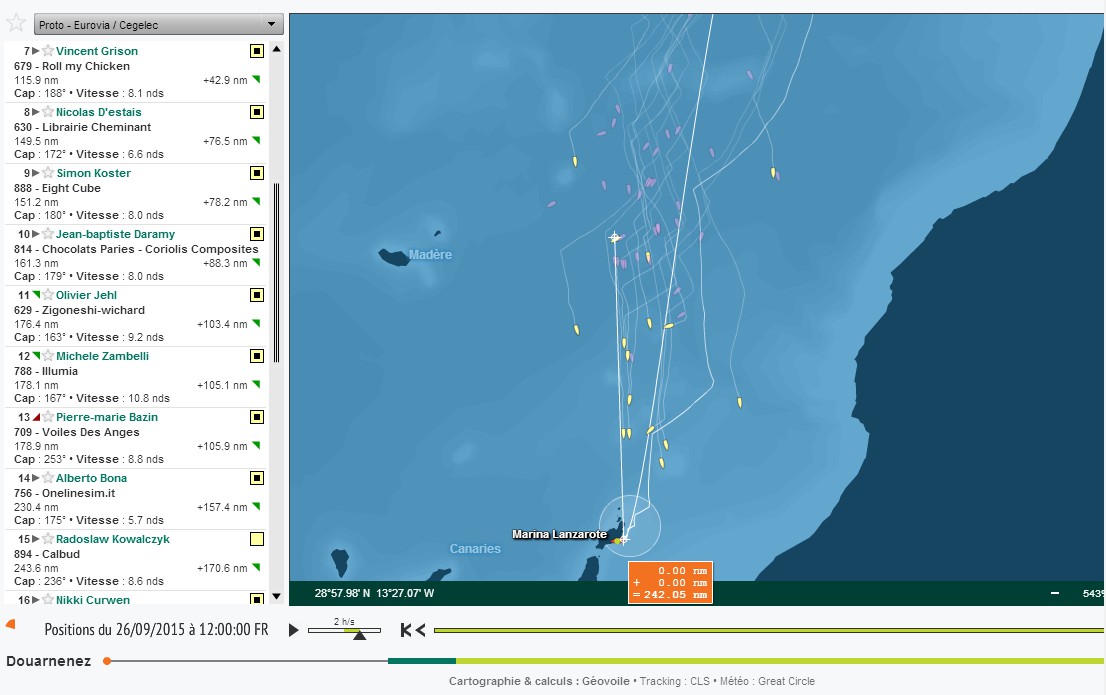Screen dimensions: 1106x695
Task: Star Michele Zambelli in the ranking
Action: click(x=48, y=356)
